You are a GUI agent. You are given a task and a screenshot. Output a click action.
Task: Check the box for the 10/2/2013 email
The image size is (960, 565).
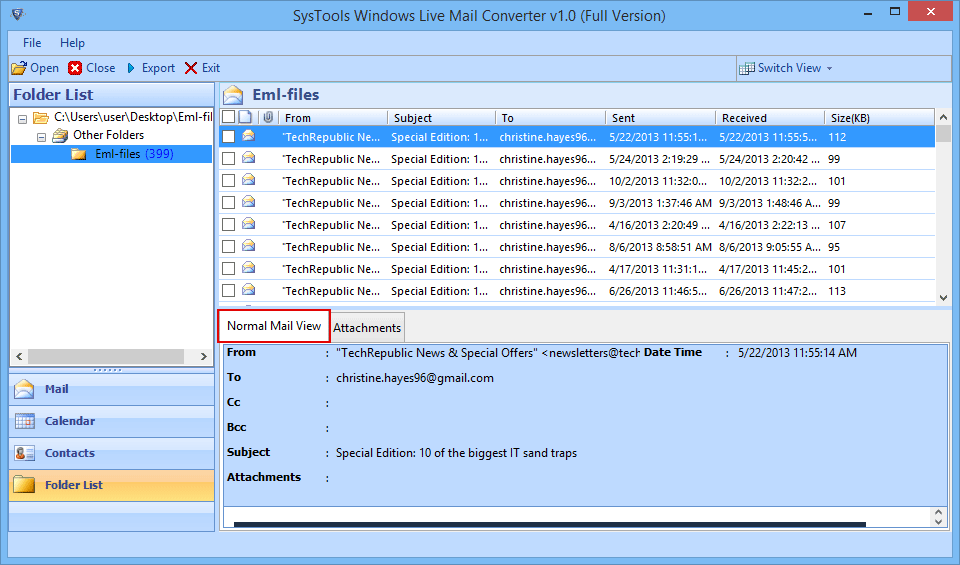click(228, 181)
